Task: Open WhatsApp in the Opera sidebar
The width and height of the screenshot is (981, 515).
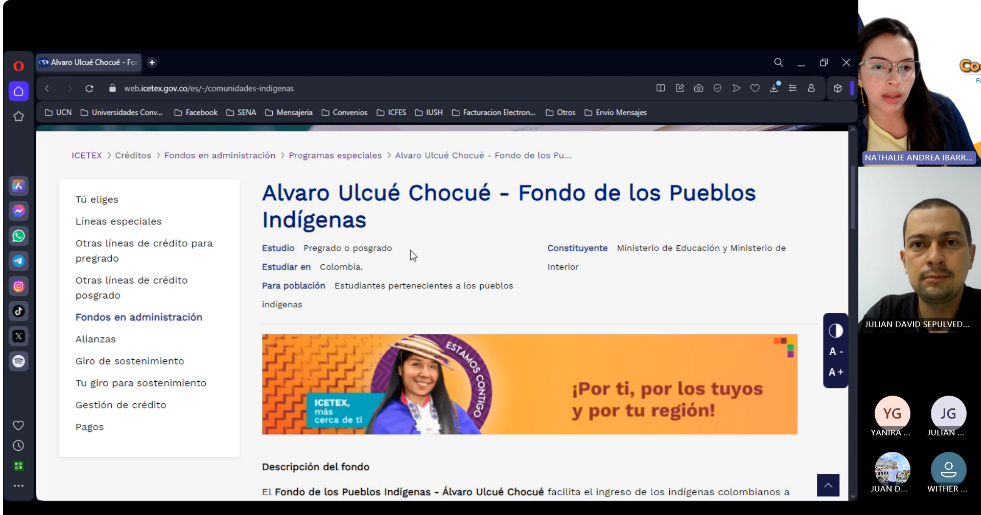Action: click(x=19, y=236)
